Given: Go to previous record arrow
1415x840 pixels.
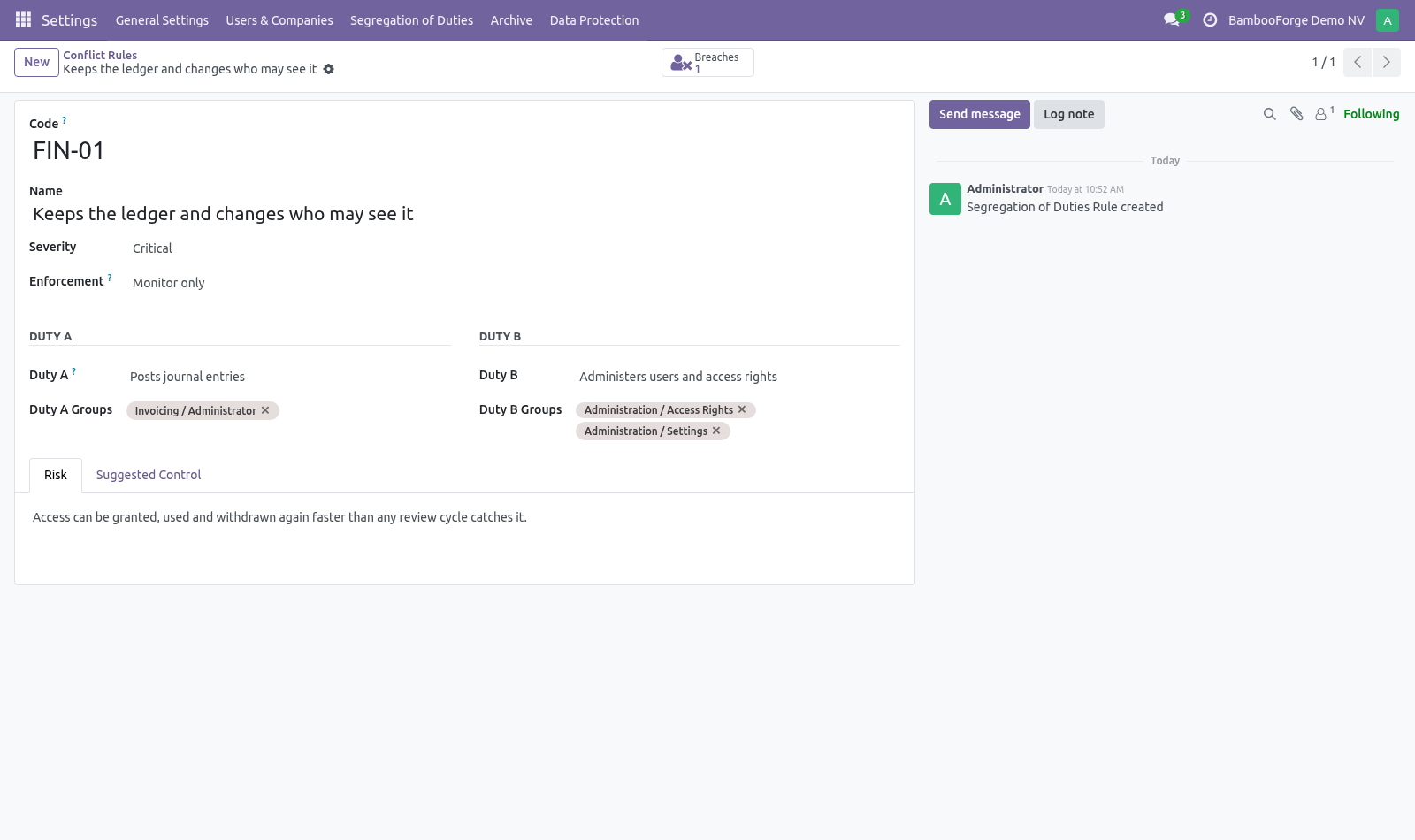Looking at the screenshot, I should 1358,62.
